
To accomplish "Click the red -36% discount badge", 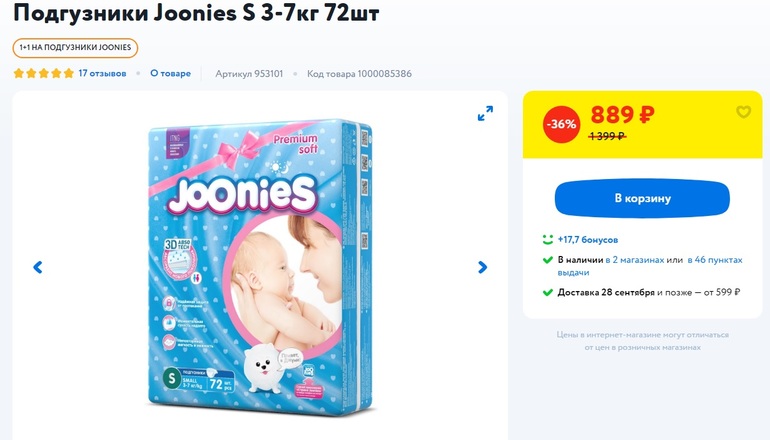I will coord(561,124).
